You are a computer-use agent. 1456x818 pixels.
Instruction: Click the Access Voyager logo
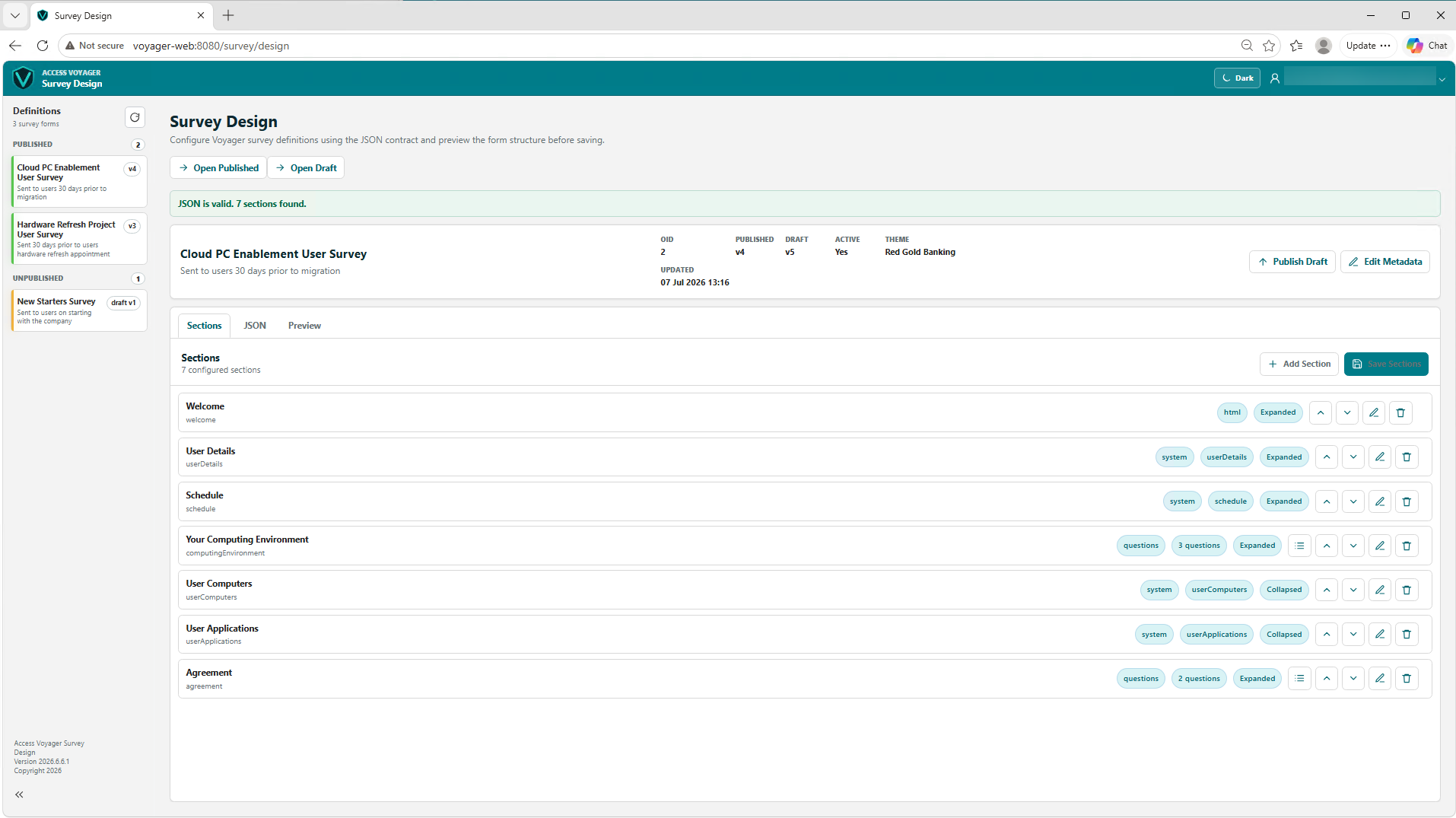pyautogui.click(x=24, y=78)
